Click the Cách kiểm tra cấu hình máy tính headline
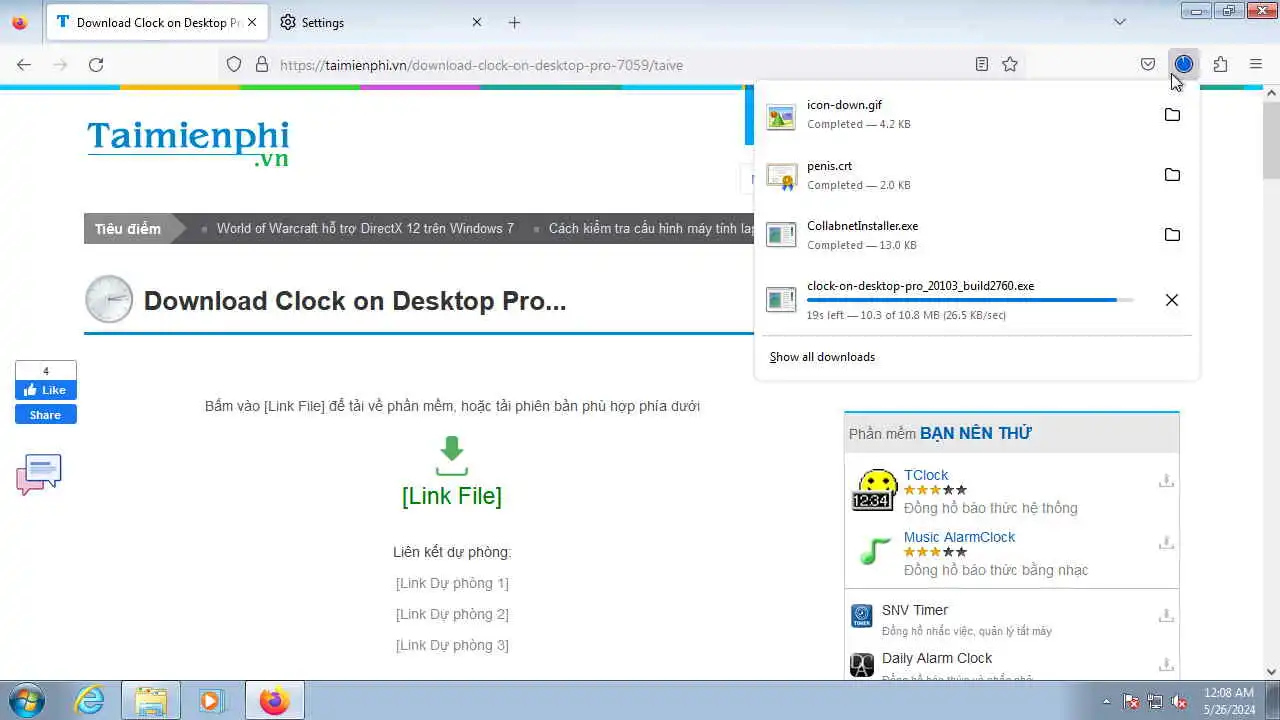1280x720 pixels. [651, 229]
